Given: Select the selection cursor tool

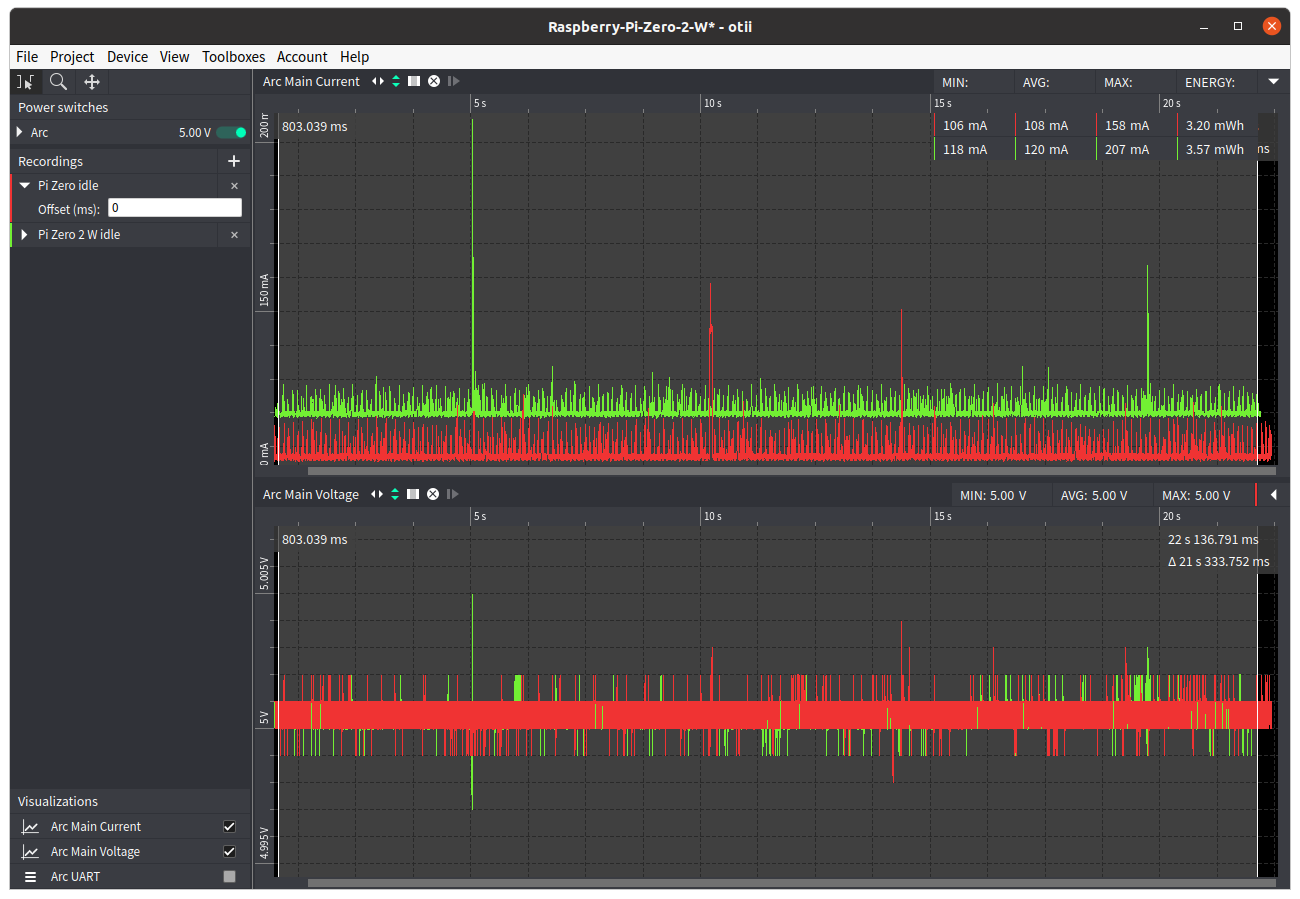Looking at the screenshot, I should click(26, 82).
